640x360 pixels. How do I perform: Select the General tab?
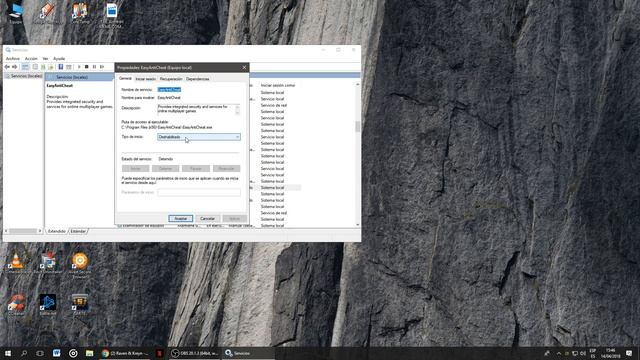(x=125, y=78)
